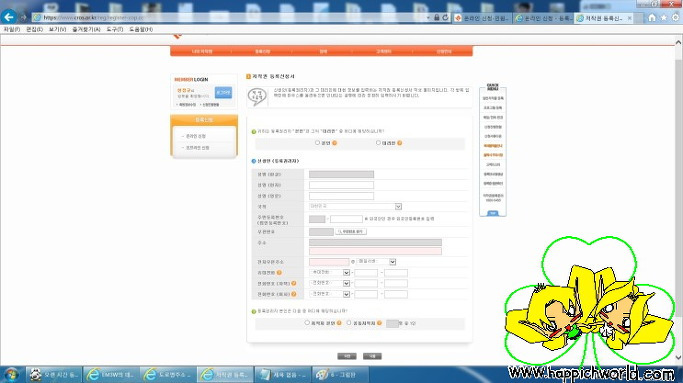
Task: Open the browser Tools gear icon
Action: point(675,17)
